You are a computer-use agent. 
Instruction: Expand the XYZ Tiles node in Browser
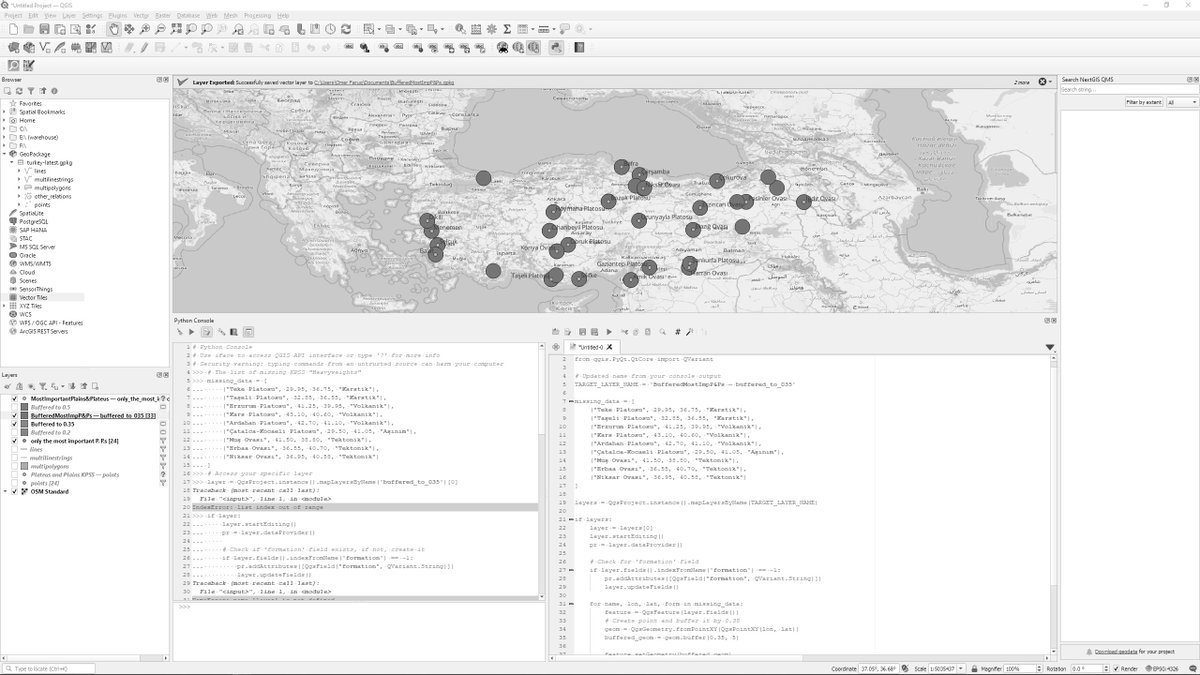pos(4,306)
